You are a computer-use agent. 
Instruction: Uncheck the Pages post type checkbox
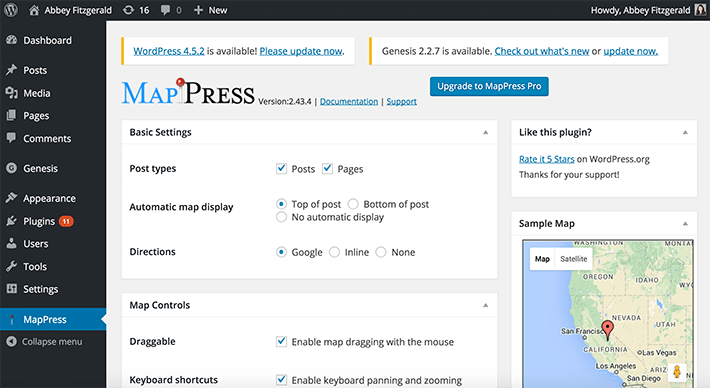coord(327,168)
